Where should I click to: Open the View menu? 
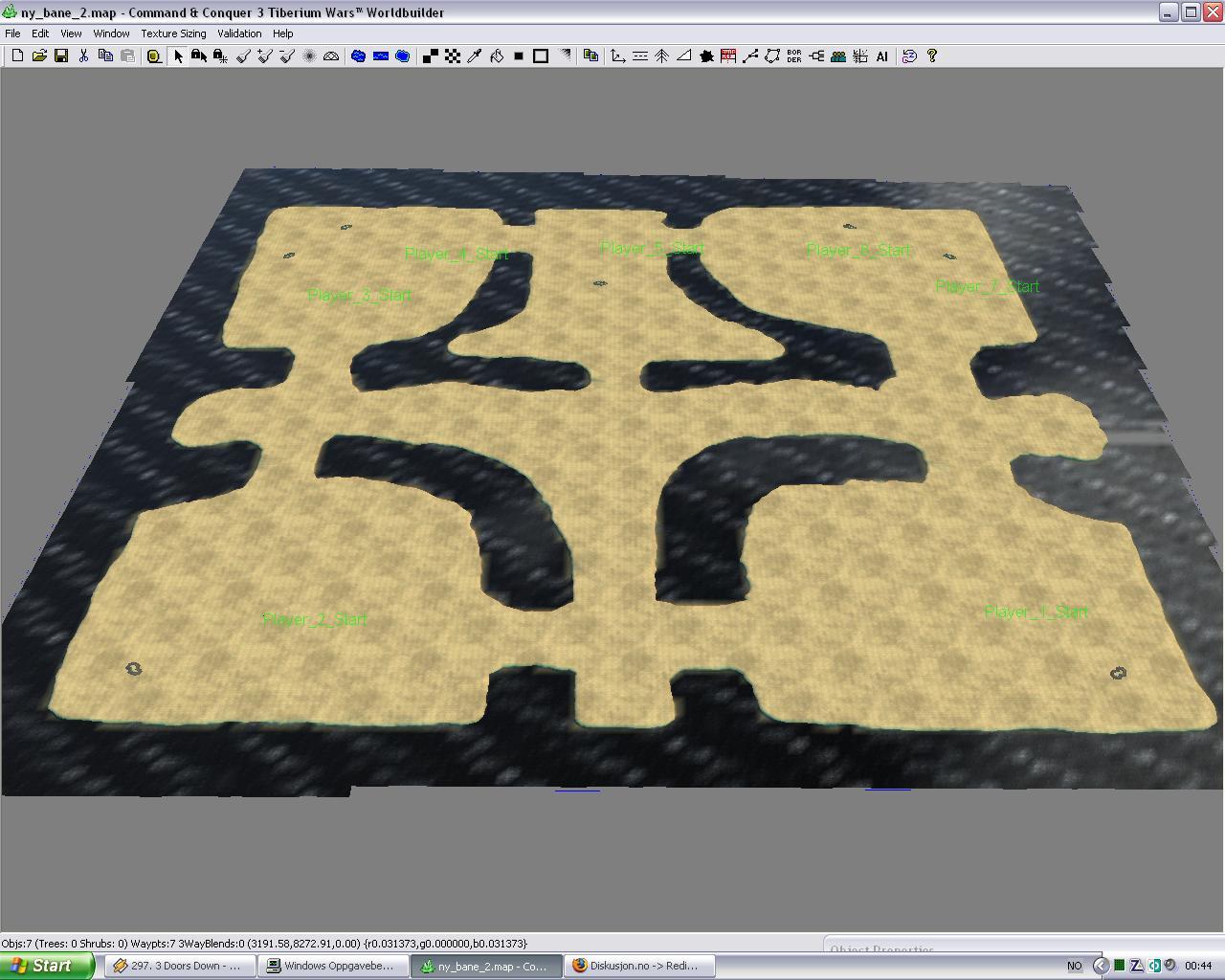click(71, 33)
